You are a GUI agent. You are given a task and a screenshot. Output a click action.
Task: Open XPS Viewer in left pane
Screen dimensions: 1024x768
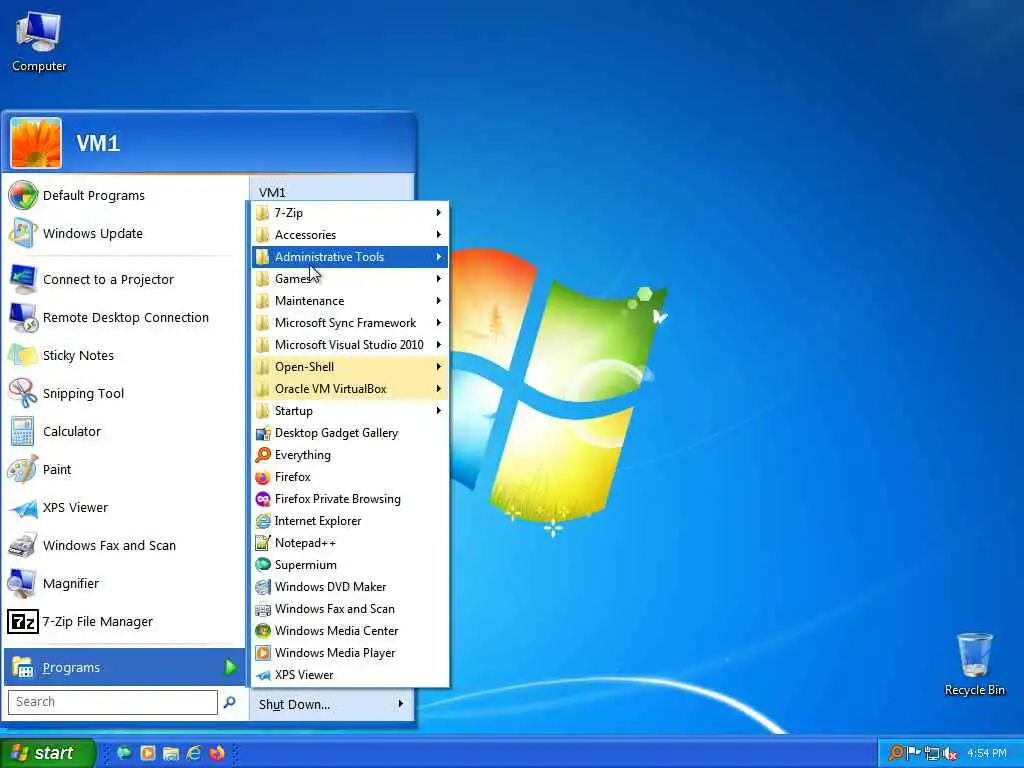click(x=124, y=507)
